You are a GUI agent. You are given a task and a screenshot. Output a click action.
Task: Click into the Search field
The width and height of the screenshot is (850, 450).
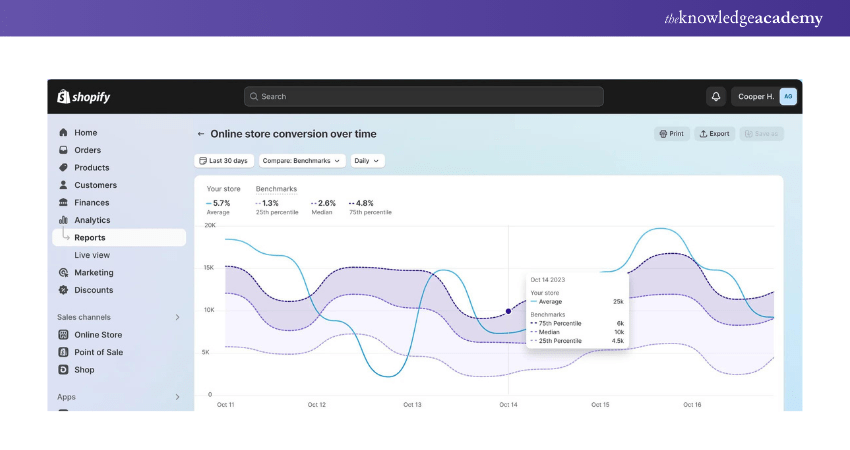pos(423,97)
